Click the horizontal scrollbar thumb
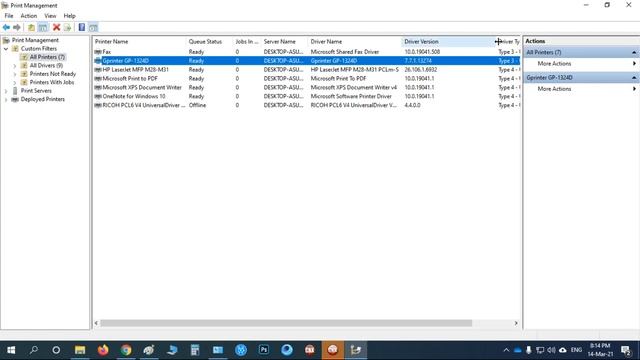This screenshot has width=640, height=360. click(x=286, y=323)
